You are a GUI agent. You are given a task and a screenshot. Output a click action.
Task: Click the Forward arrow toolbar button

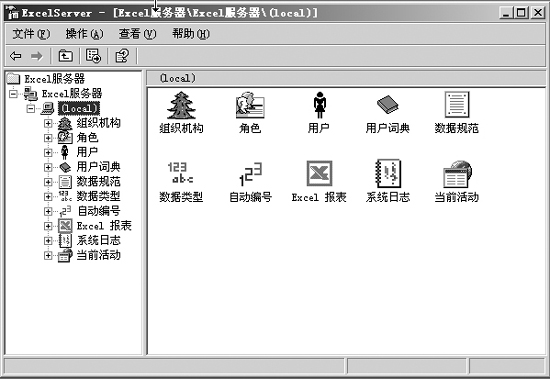pyautogui.click(x=36, y=55)
